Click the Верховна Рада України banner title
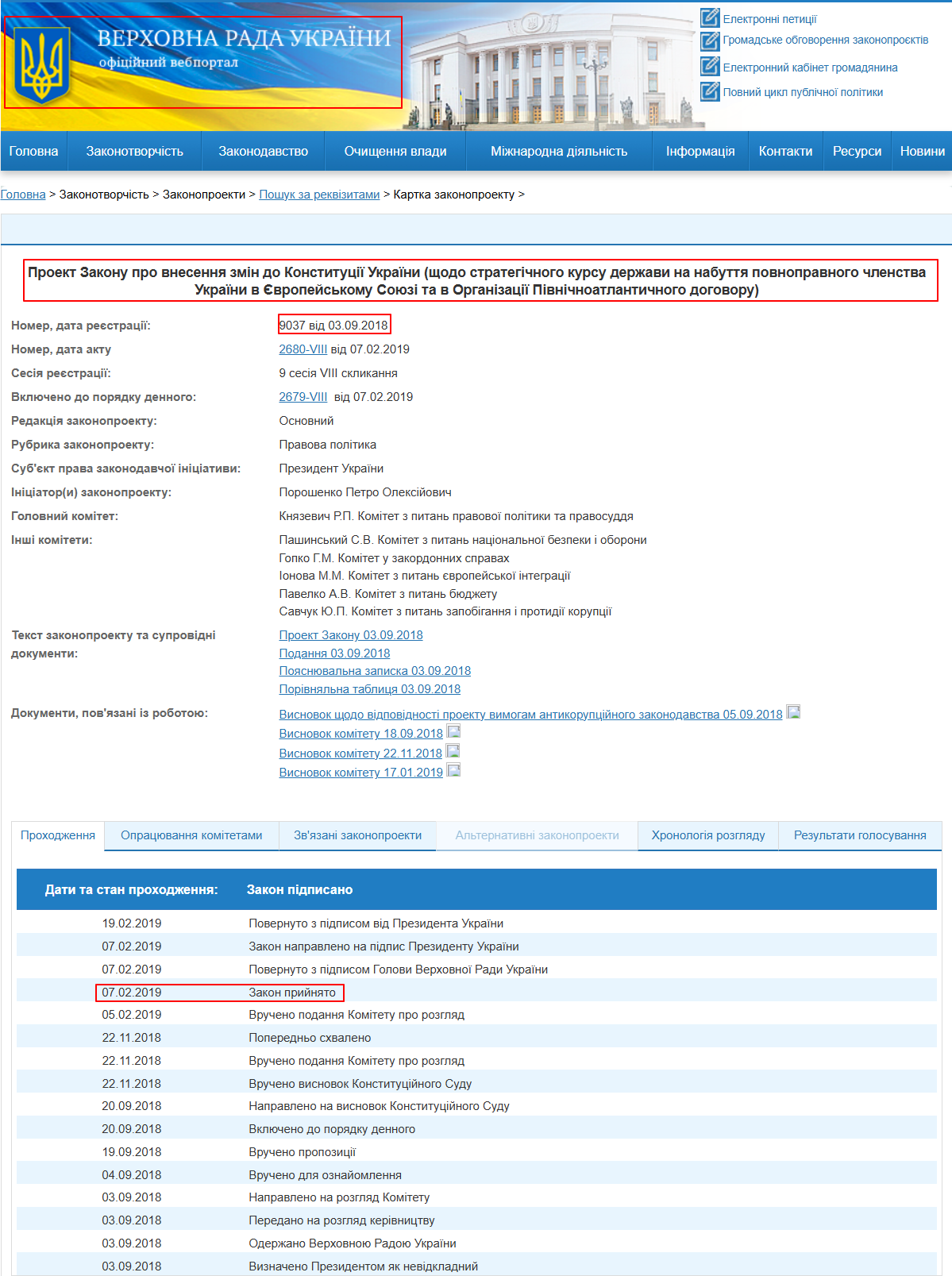The image size is (952, 1276). pyautogui.click(x=245, y=38)
